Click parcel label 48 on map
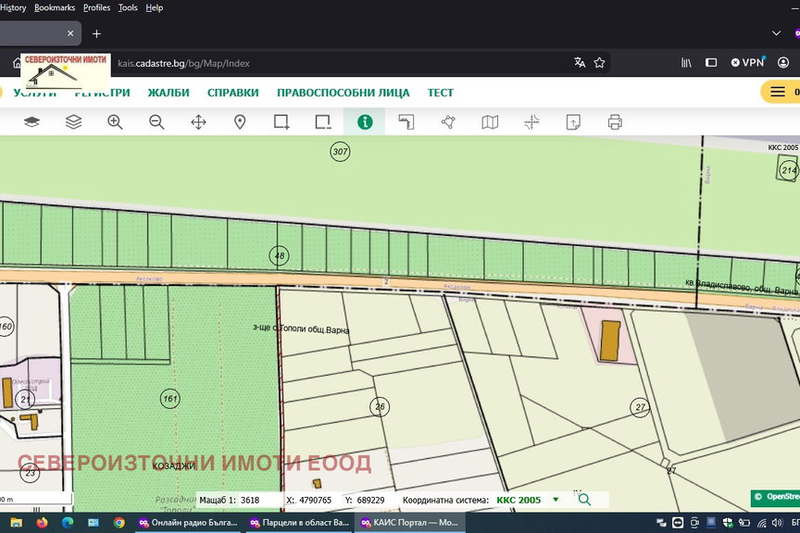Viewport: 800px width, 533px height. tap(279, 256)
